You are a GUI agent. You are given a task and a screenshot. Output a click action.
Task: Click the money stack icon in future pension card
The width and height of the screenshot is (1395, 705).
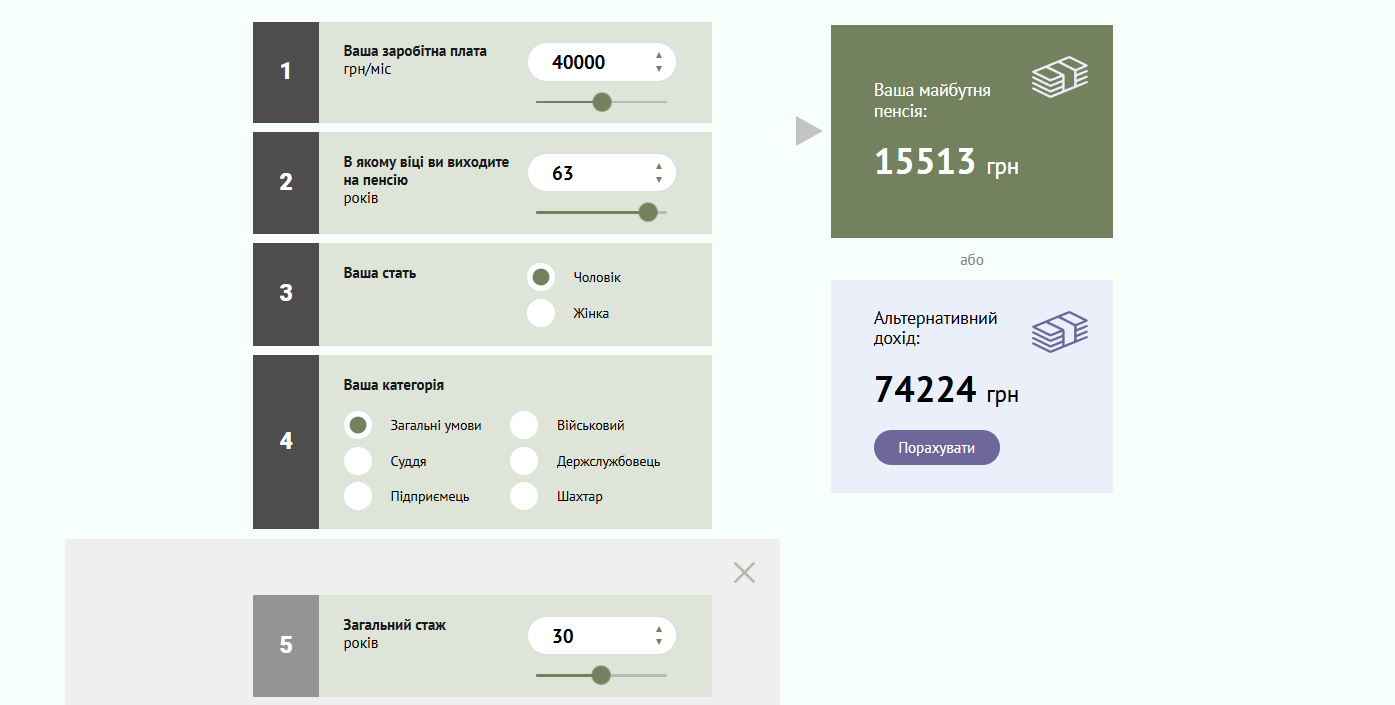[1059, 77]
